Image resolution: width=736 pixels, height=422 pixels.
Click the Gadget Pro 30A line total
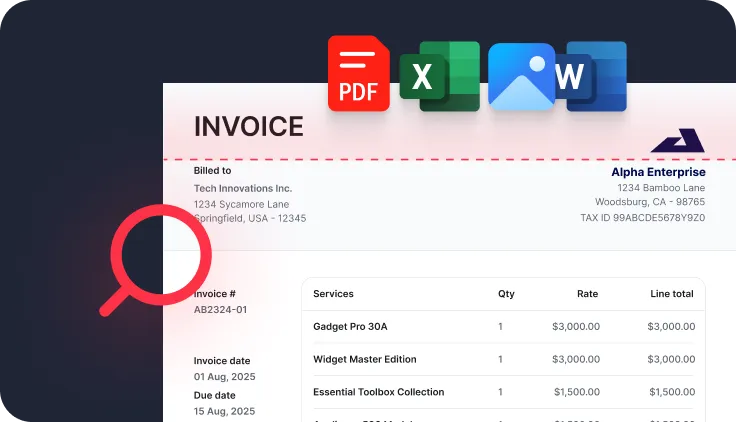click(671, 327)
